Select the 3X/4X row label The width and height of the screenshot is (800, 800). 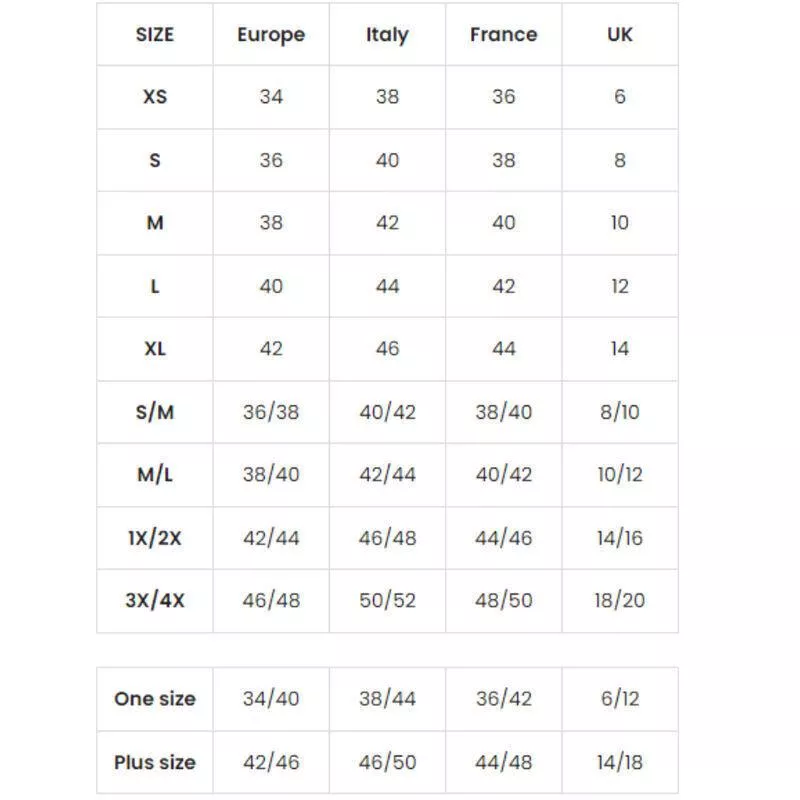[155, 601]
